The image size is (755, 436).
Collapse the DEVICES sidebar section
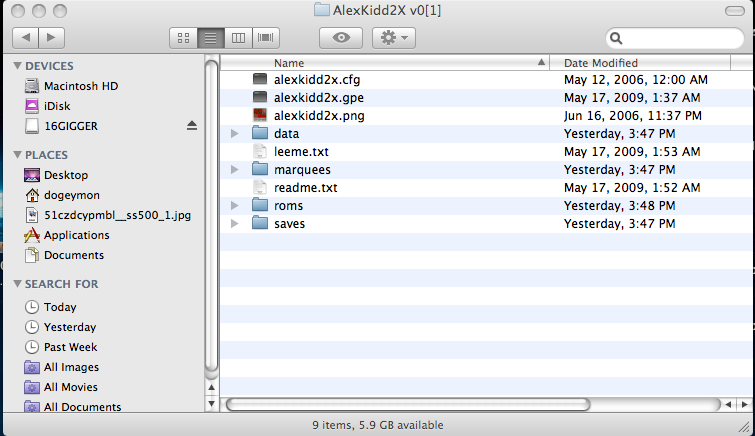click(x=17, y=66)
